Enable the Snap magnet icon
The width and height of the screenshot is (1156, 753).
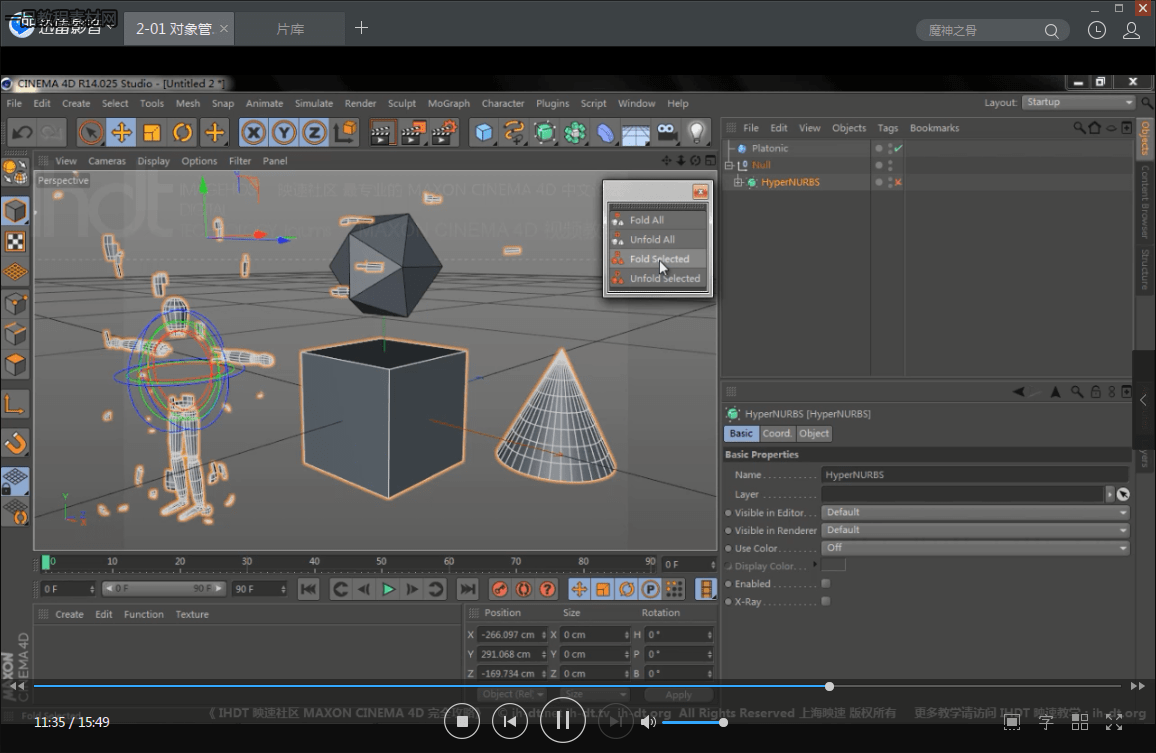click(15, 444)
